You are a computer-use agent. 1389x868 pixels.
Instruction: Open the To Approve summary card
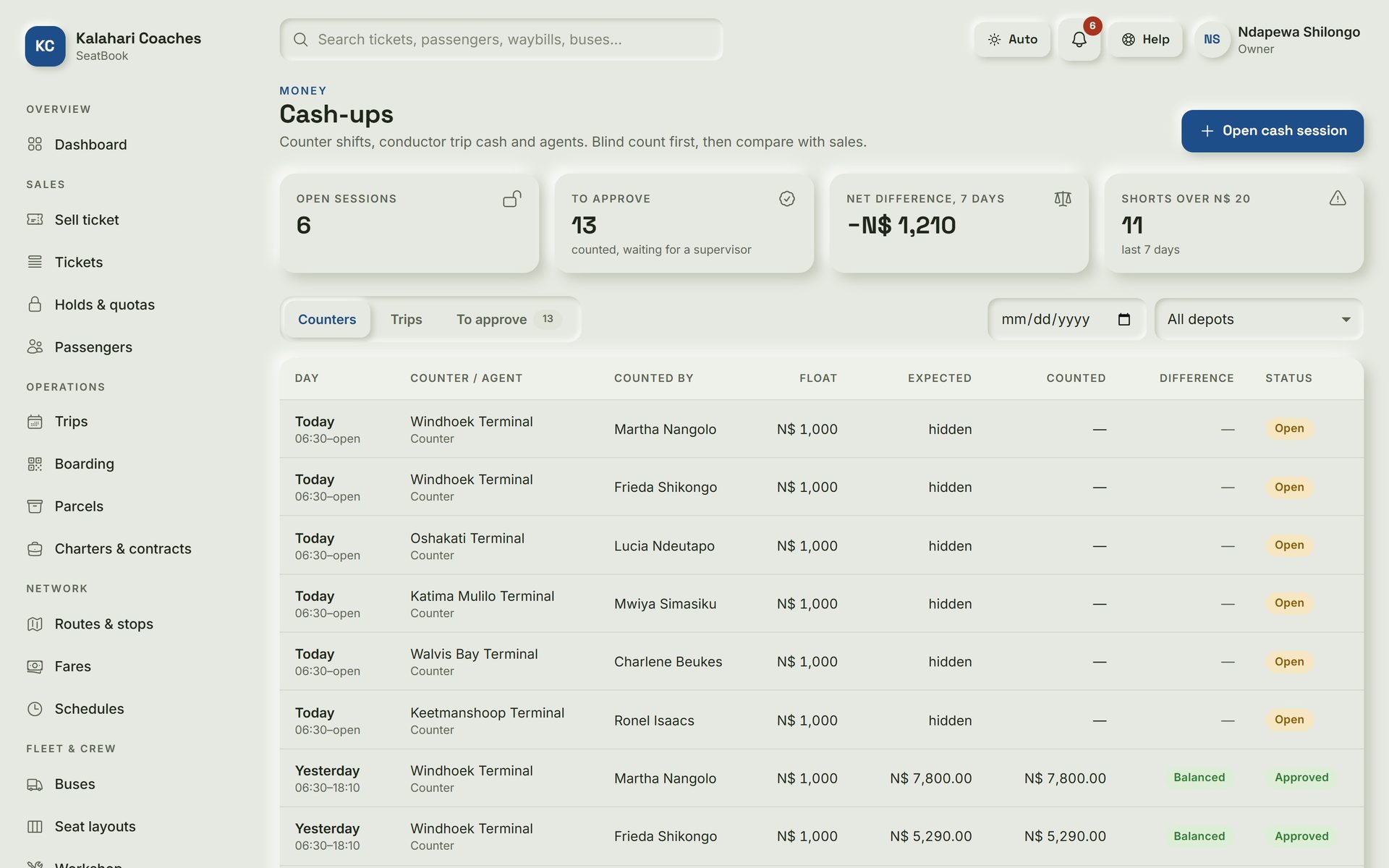684,224
